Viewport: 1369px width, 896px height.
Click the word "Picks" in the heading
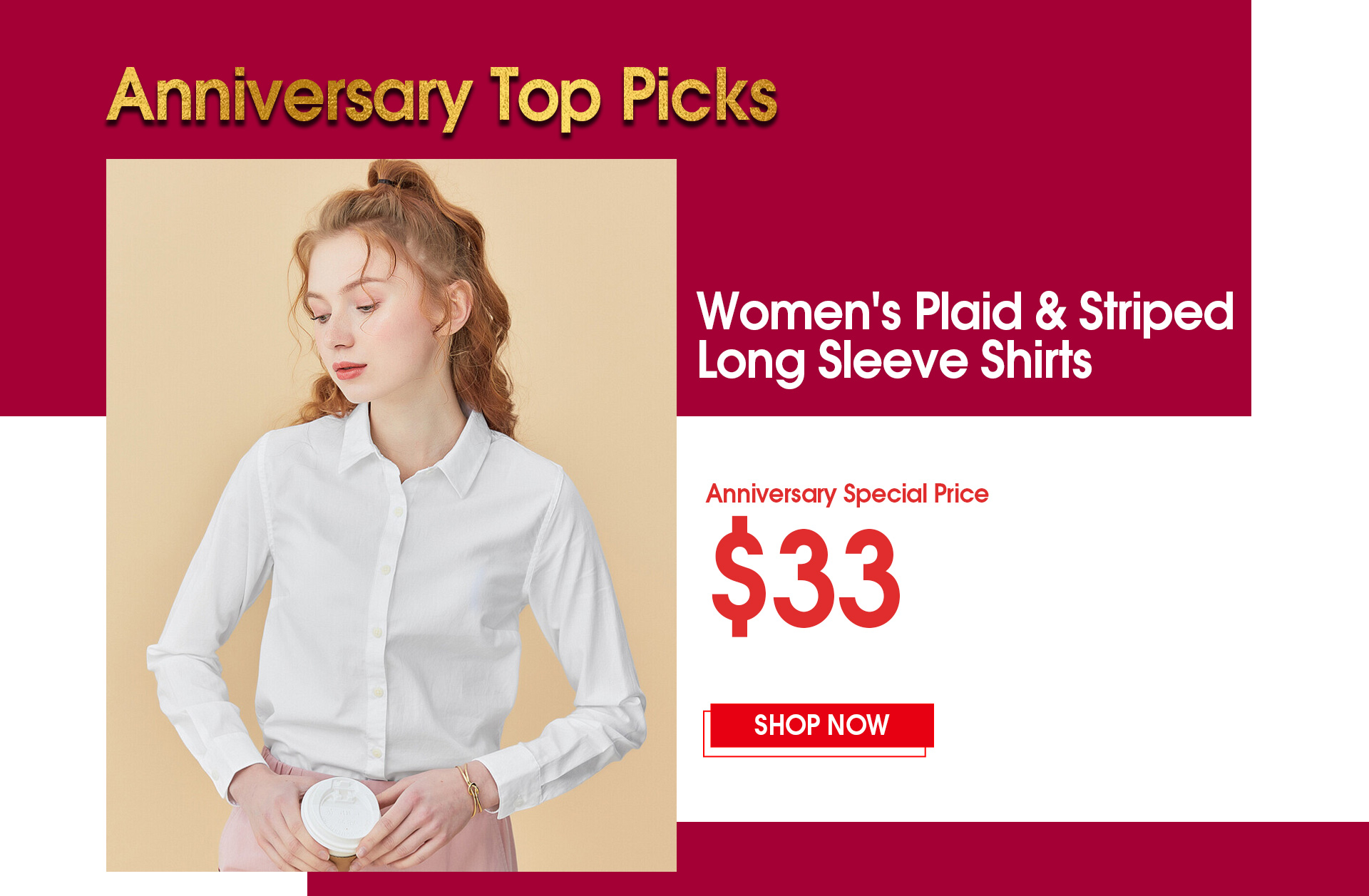(x=699, y=96)
